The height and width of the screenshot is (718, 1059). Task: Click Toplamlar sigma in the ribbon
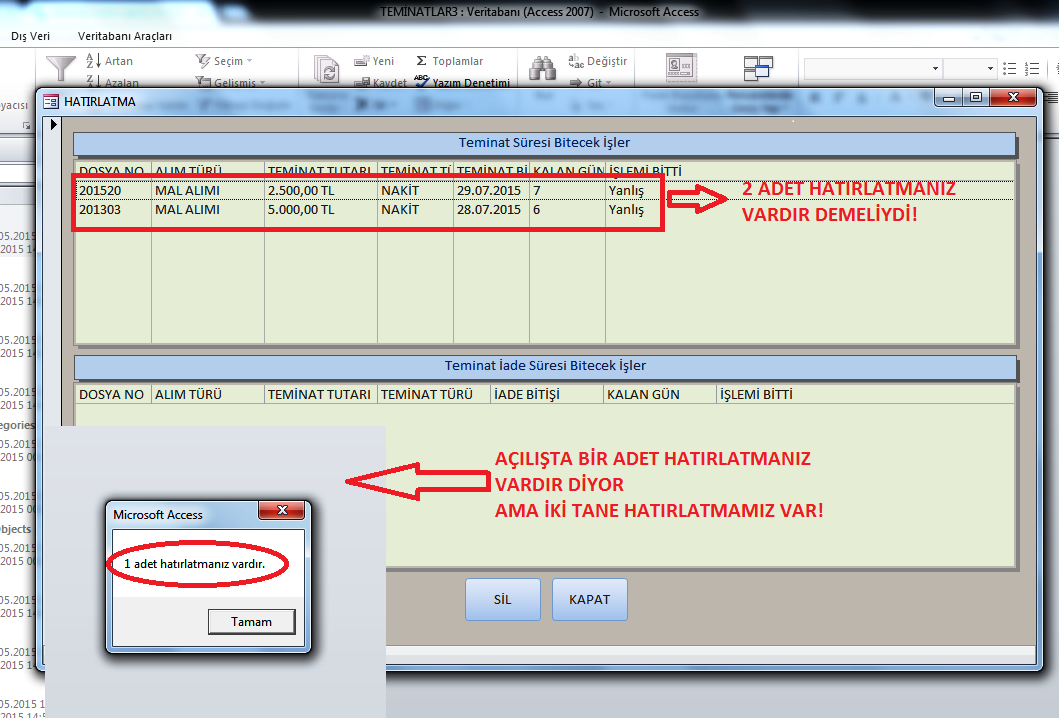pyautogui.click(x=449, y=61)
